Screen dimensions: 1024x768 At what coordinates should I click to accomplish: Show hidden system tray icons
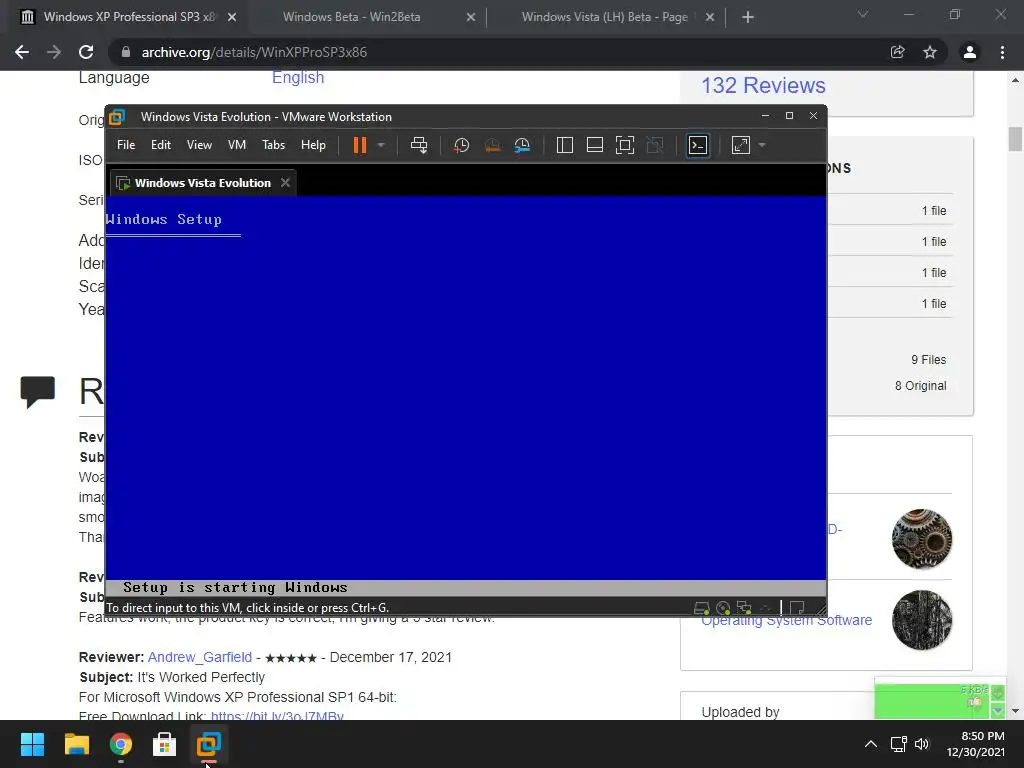click(871, 744)
